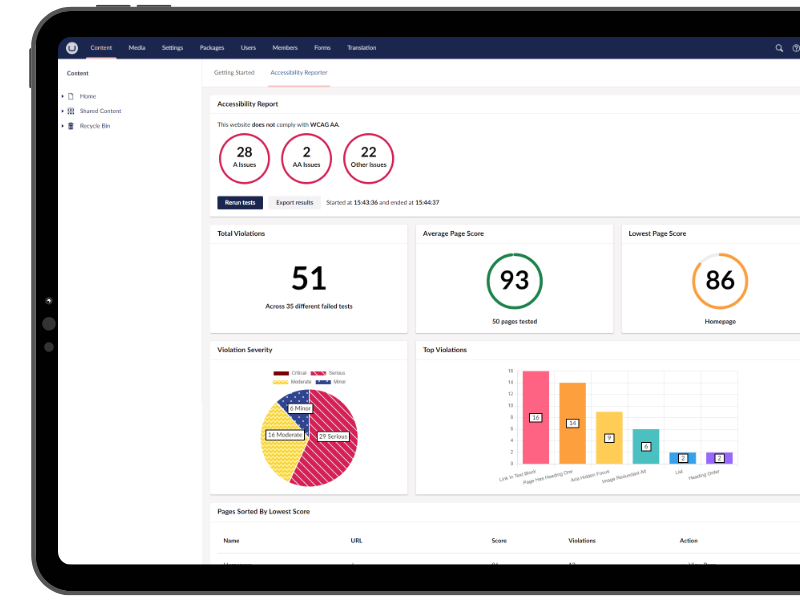Expand the Shared Content tree item
The image size is (800, 600).
pos(62,111)
